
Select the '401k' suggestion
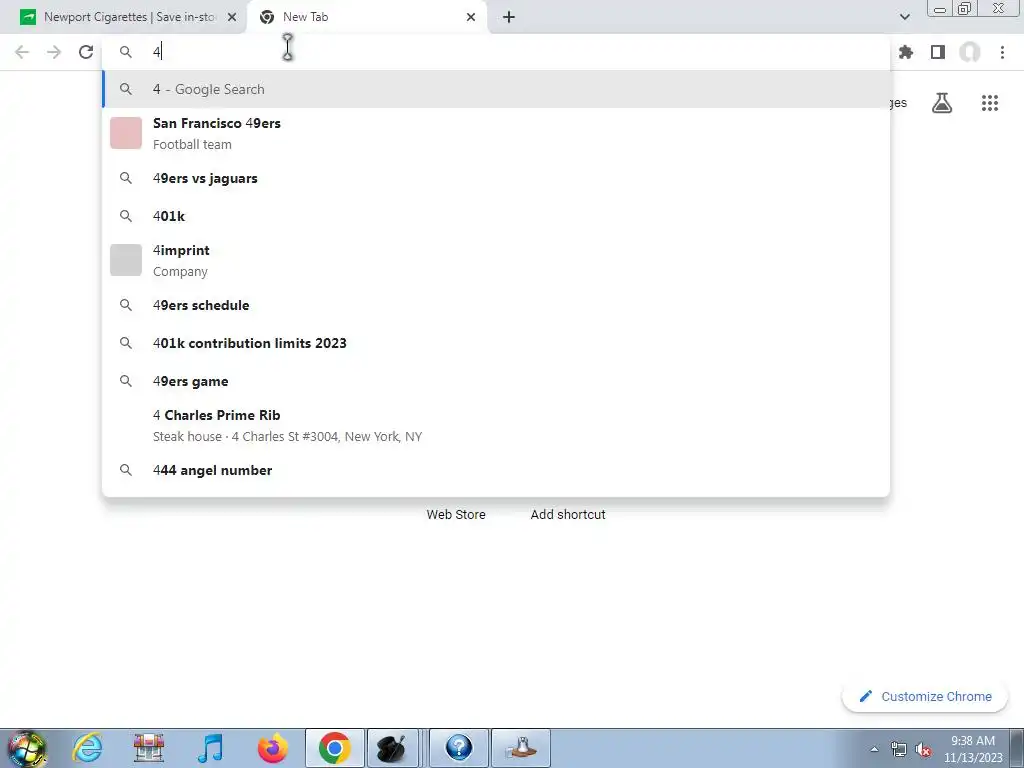496,216
